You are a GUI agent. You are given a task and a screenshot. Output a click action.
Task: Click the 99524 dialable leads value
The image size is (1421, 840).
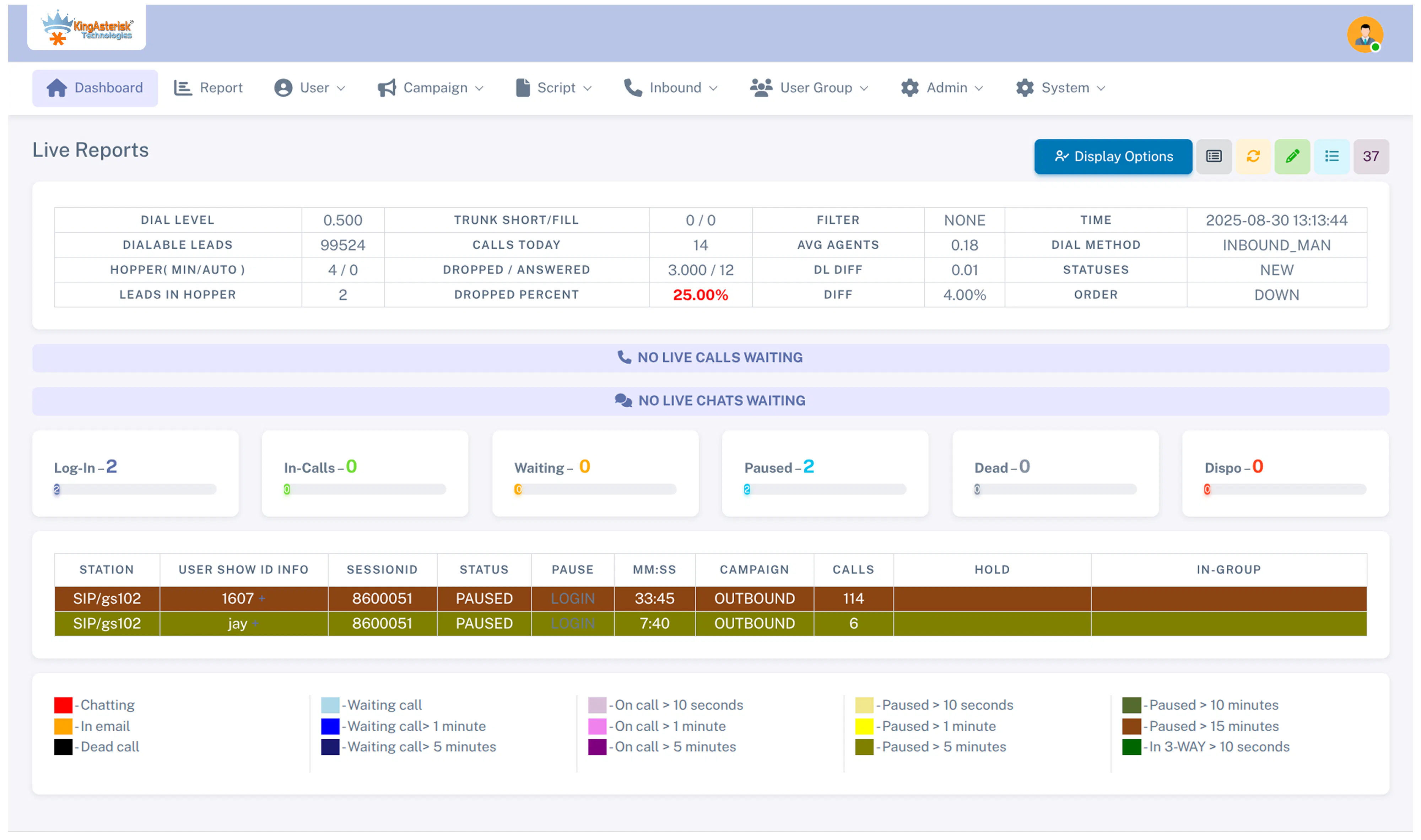click(x=342, y=245)
